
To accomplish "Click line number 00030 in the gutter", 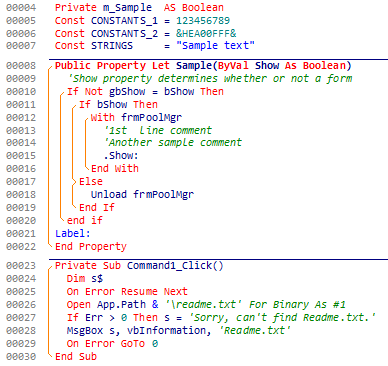I will tap(21, 357).
